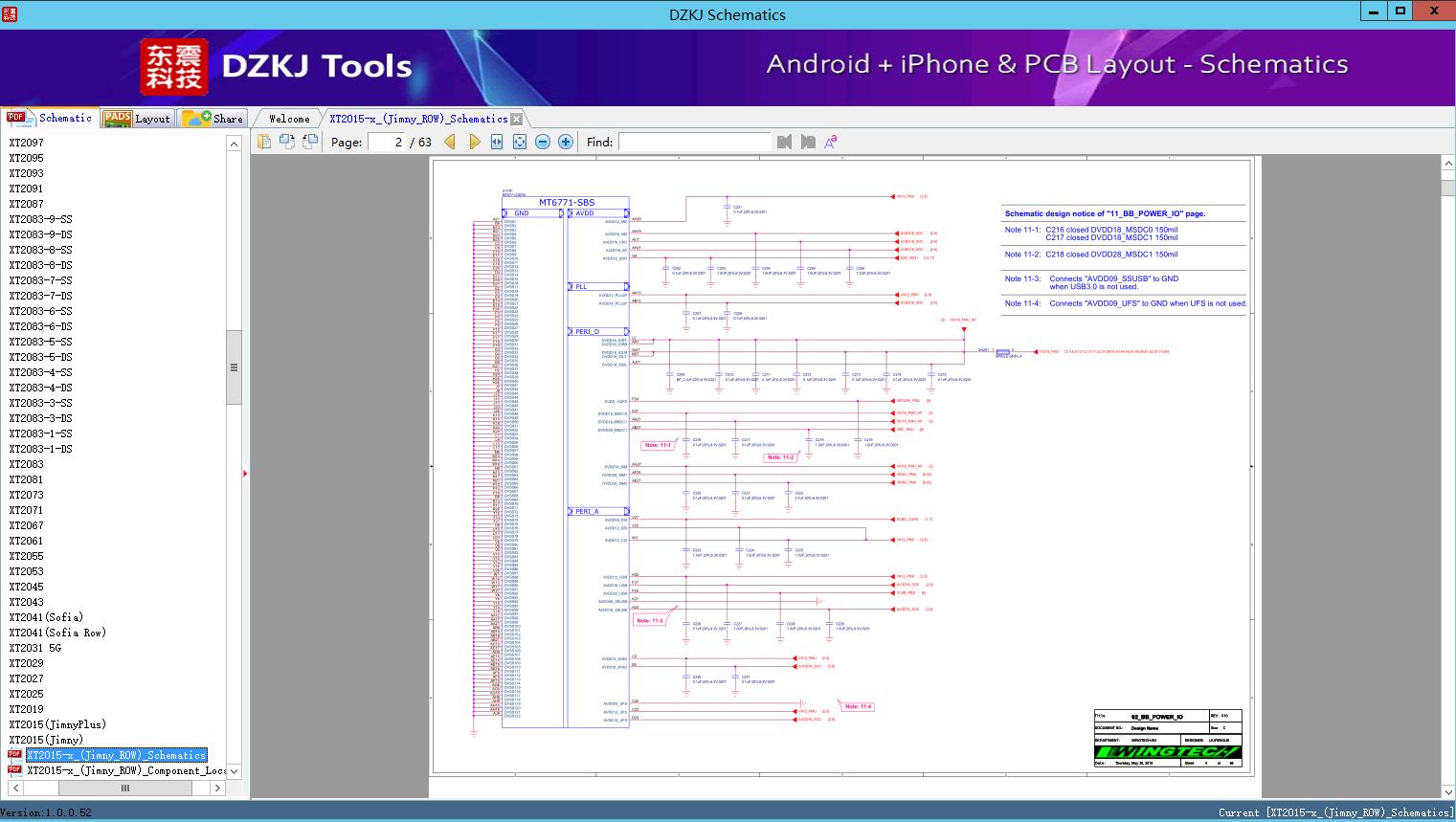Select XT2031 5G in the model list
The image size is (1456, 822).
pos(35,648)
